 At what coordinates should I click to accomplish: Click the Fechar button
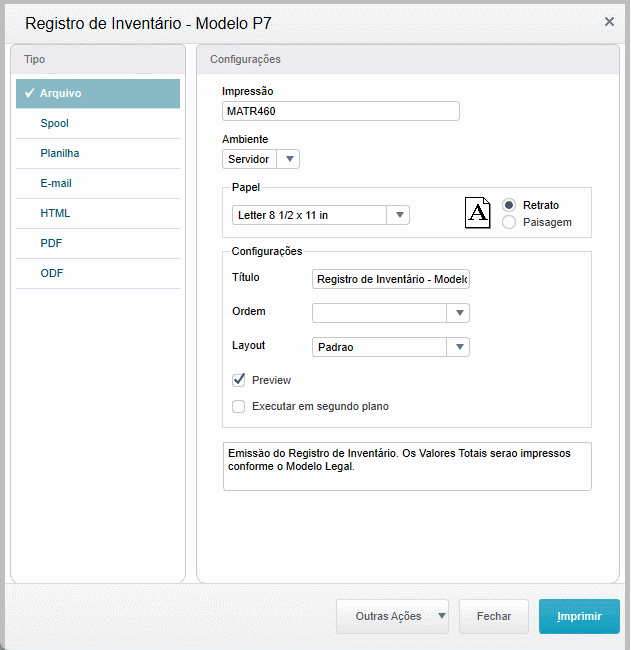(494, 616)
